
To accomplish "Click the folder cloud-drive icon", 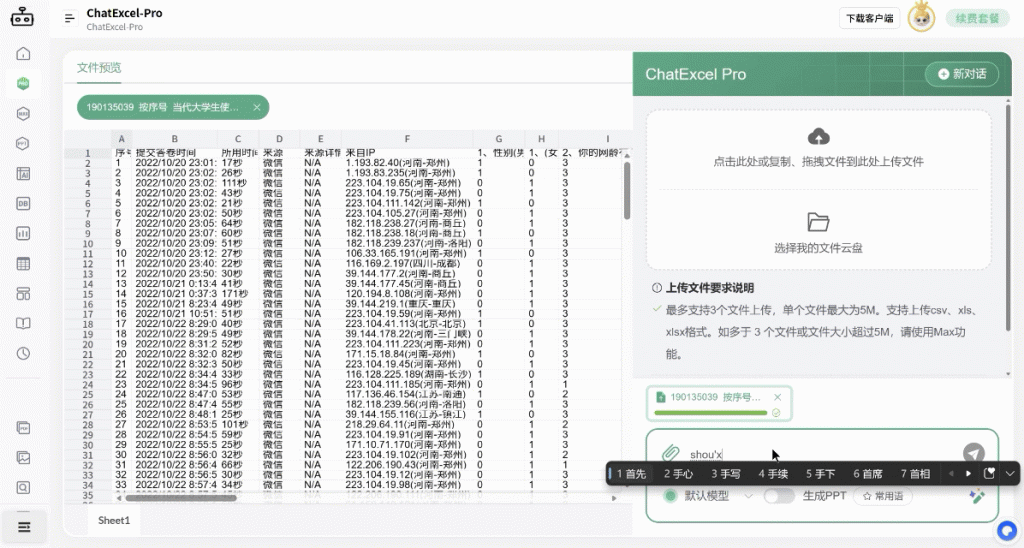I will coord(818,222).
